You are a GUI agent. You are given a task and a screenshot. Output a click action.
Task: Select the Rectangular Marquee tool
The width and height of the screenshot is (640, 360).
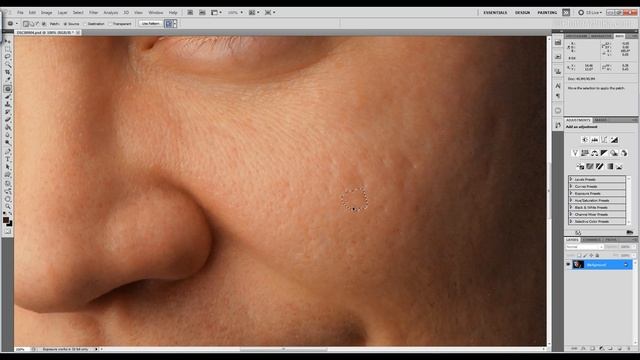pos(8,49)
